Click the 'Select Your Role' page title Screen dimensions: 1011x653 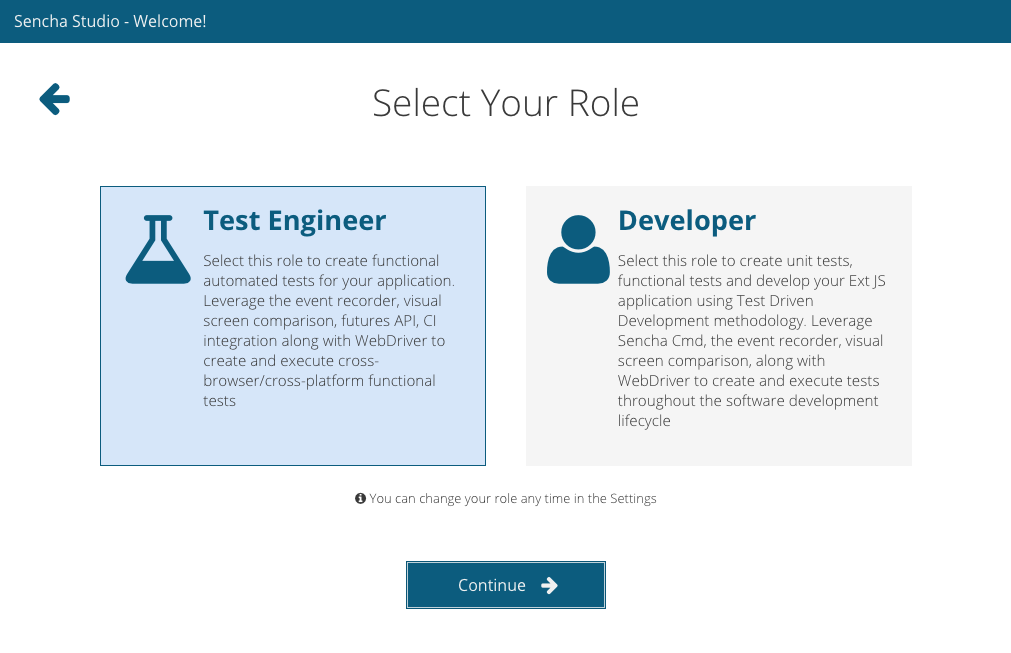[x=506, y=103]
